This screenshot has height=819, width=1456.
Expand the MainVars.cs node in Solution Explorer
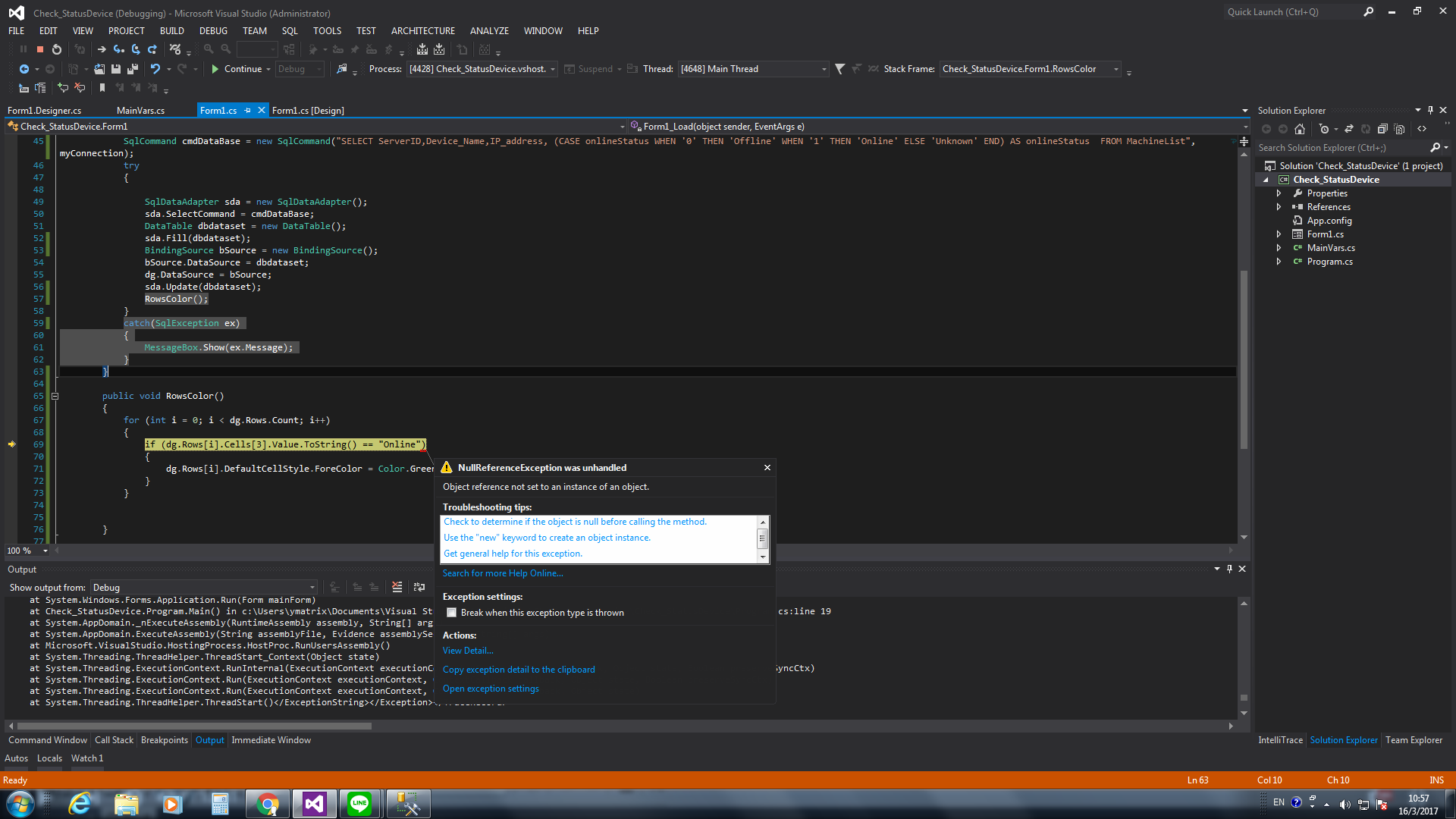1279,248
